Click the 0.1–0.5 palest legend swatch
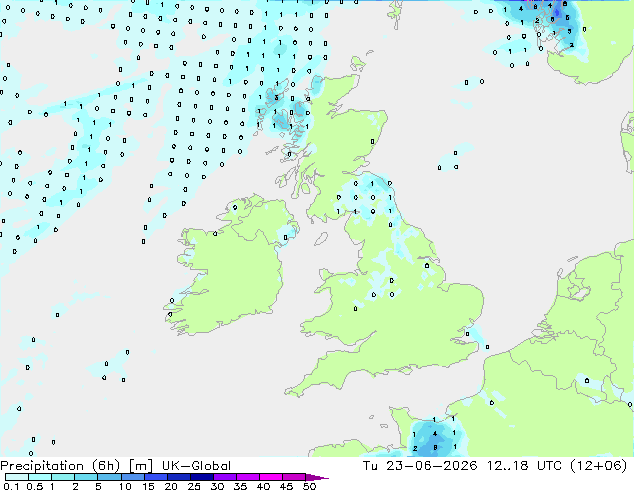 17,477
